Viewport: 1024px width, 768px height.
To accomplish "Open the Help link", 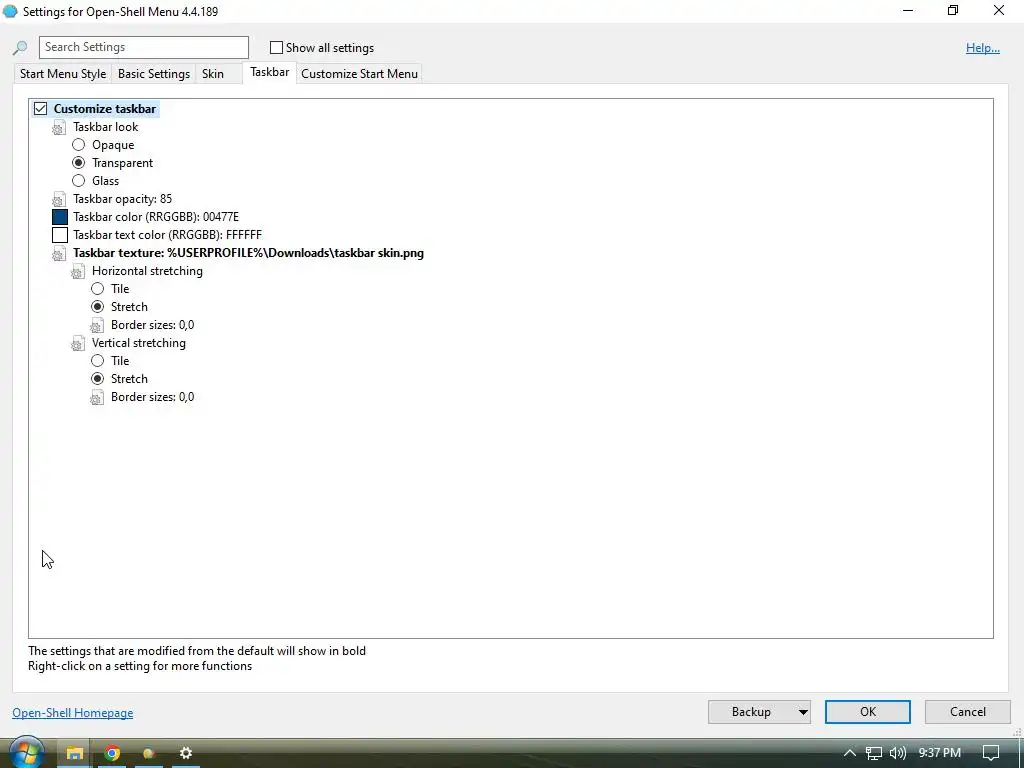I will [x=982, y=48].
